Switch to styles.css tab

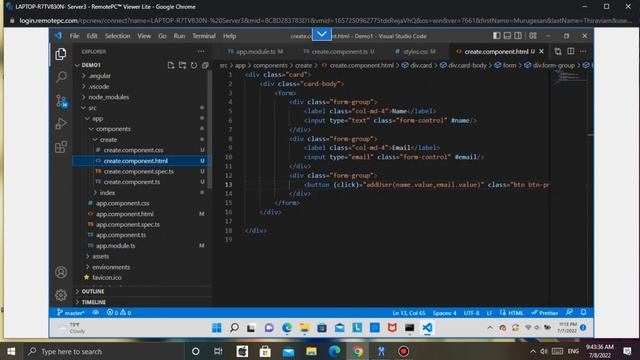point(416,51)
